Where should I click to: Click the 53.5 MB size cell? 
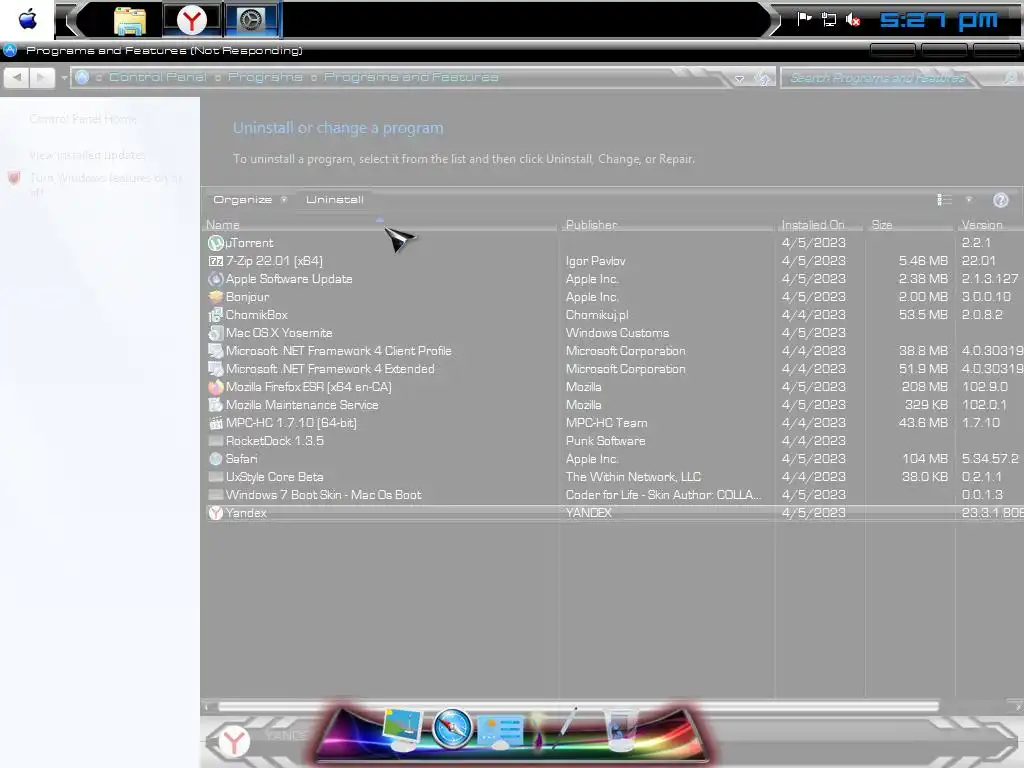point(923,315)
